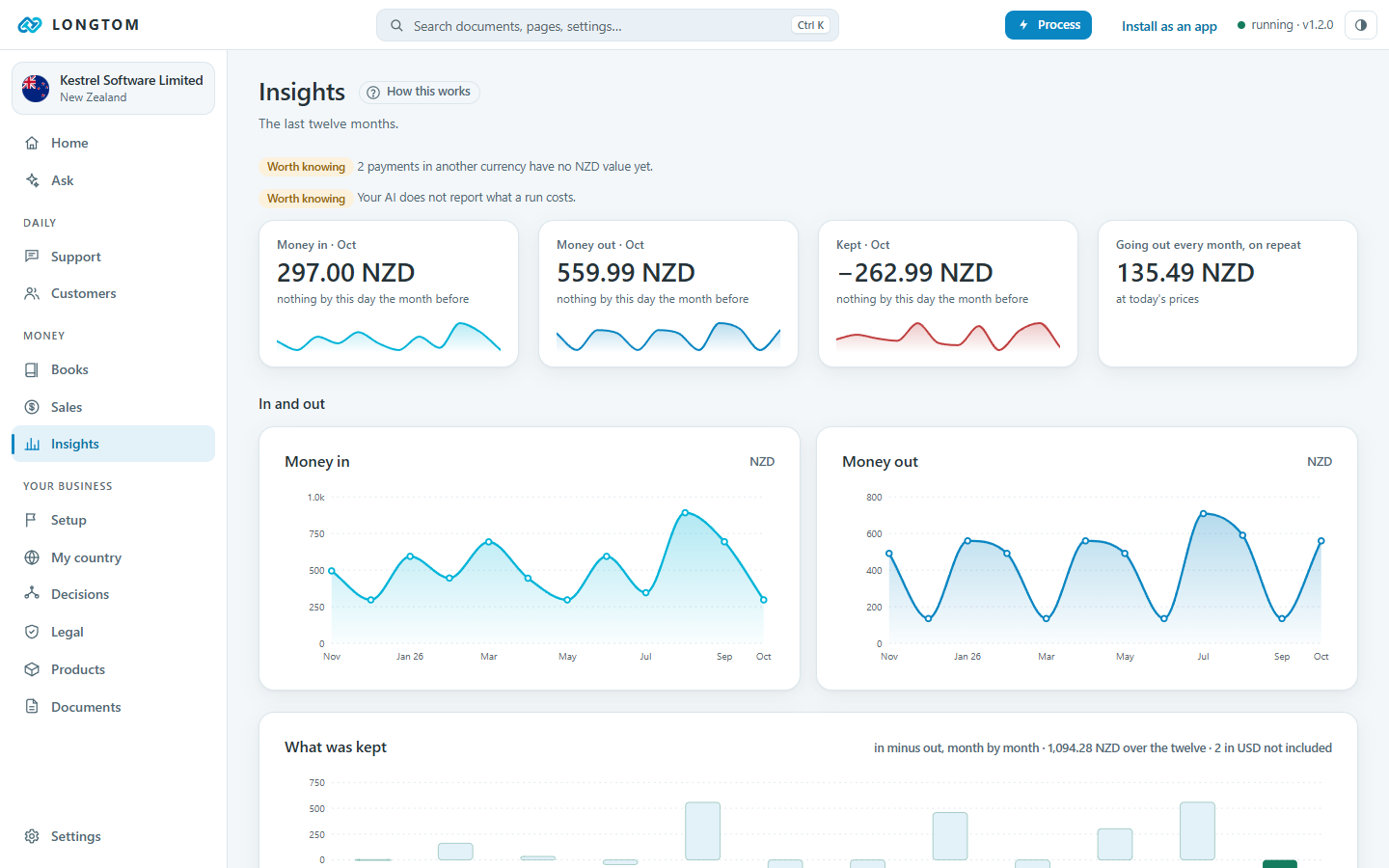Image resolution: width=1389 pixels, height=868 pixels.
Task: Click the Support chat icon
Action: click(32, 257)
